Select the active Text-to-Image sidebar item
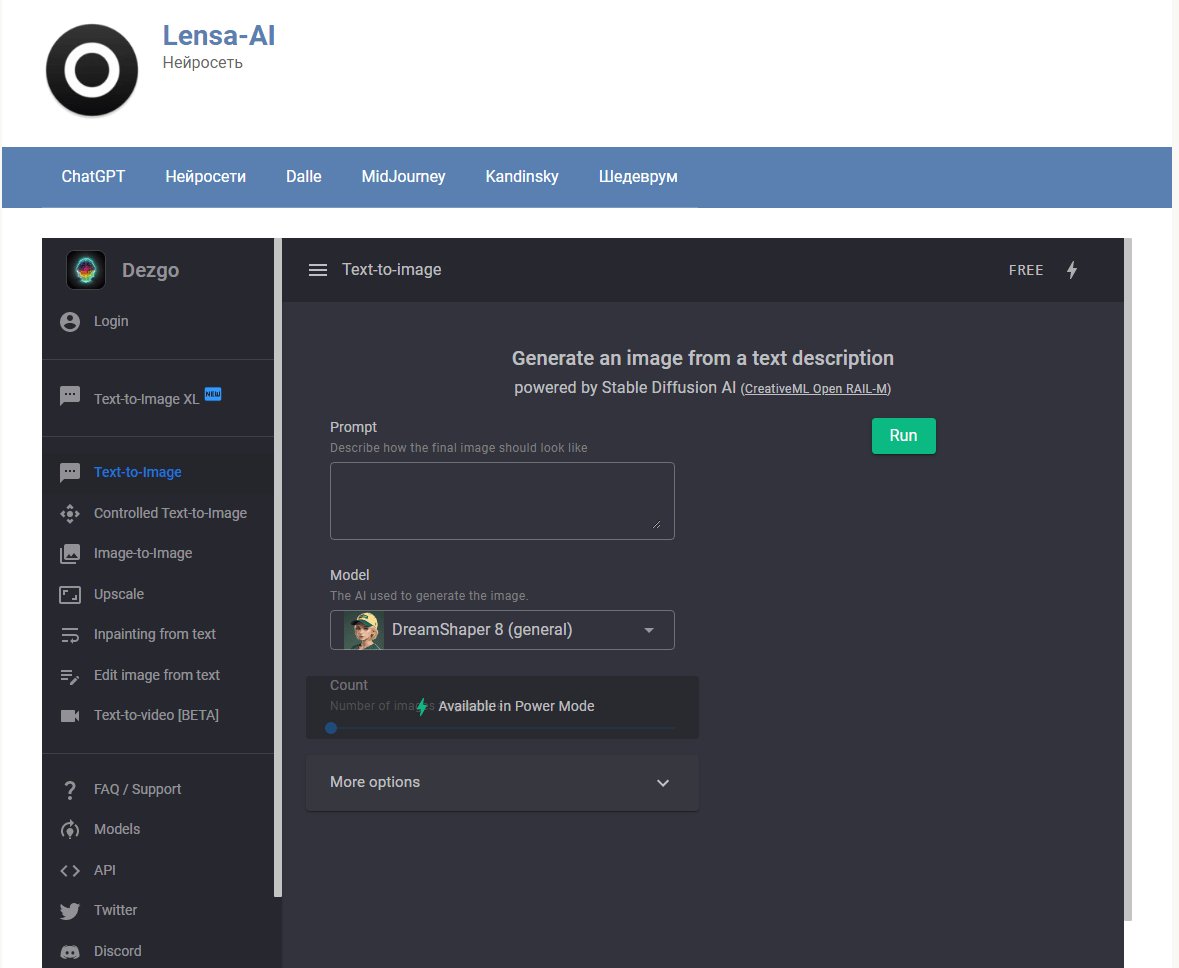This screenshot has width=1179, height=968. tap(158, 472)
